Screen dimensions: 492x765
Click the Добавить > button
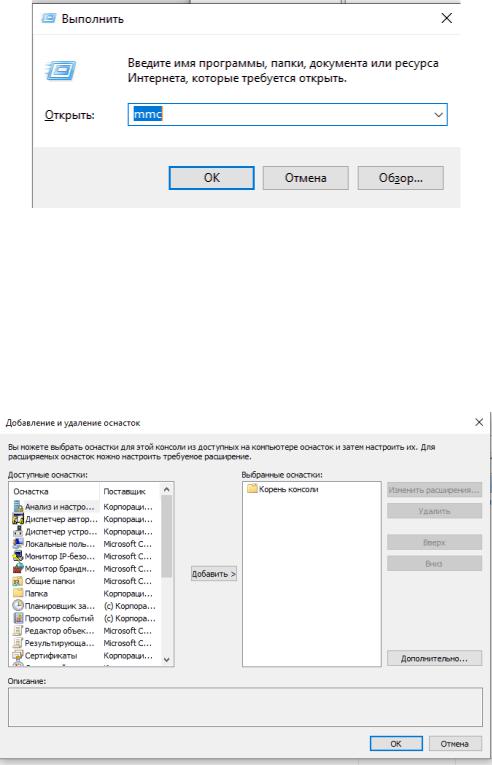point(214,574)
